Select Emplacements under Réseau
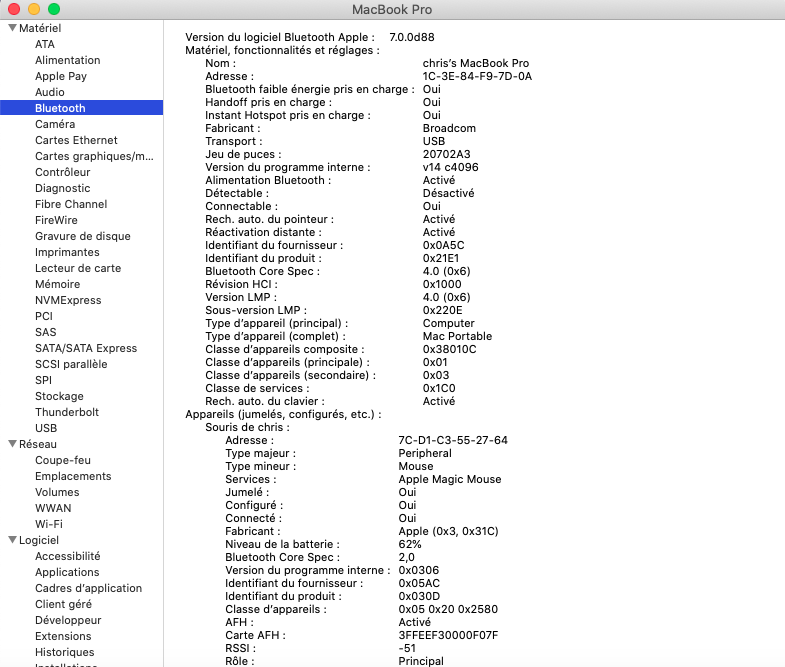This screenshot has width=785, height=667. coord(73,476)
